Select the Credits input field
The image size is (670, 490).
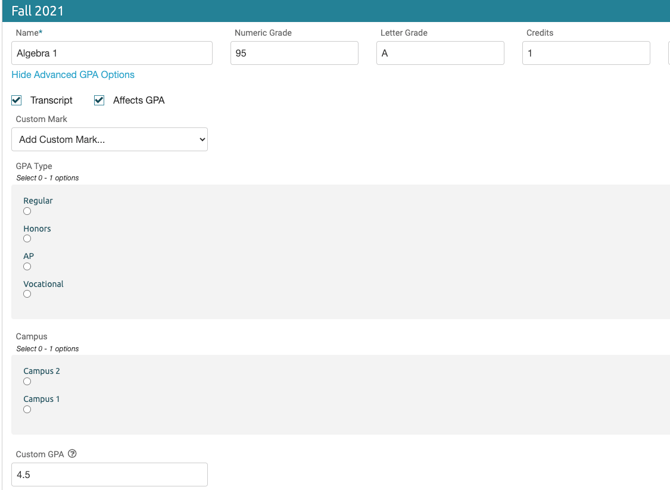pos(586,53)
